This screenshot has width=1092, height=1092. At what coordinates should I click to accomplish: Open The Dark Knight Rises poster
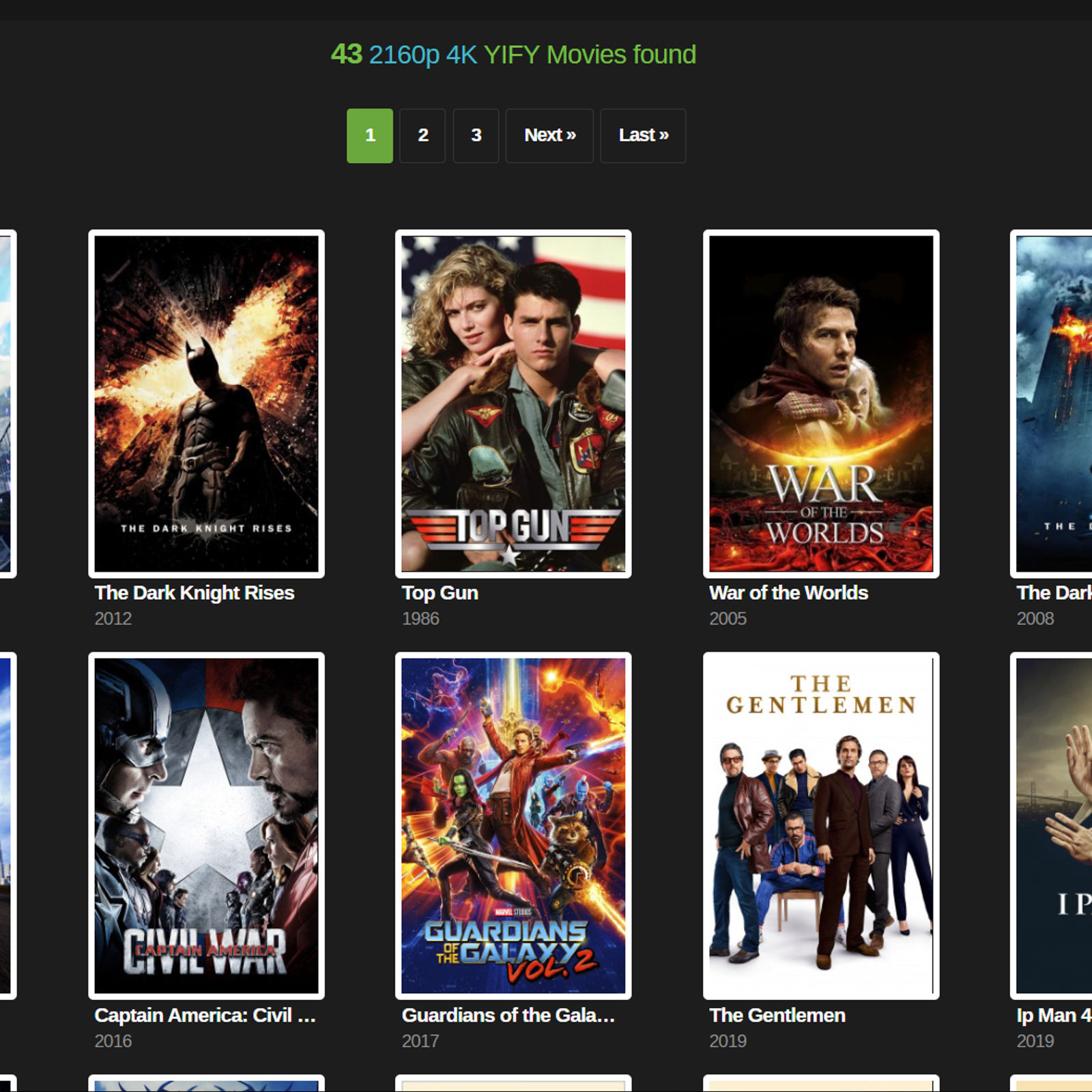click(x=206, y=404)
